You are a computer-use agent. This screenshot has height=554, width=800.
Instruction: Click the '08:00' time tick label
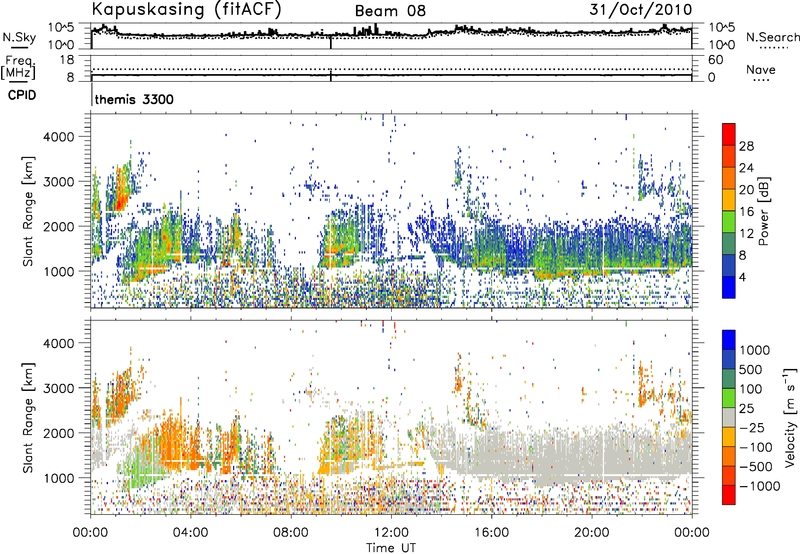[x=291, y=533]
